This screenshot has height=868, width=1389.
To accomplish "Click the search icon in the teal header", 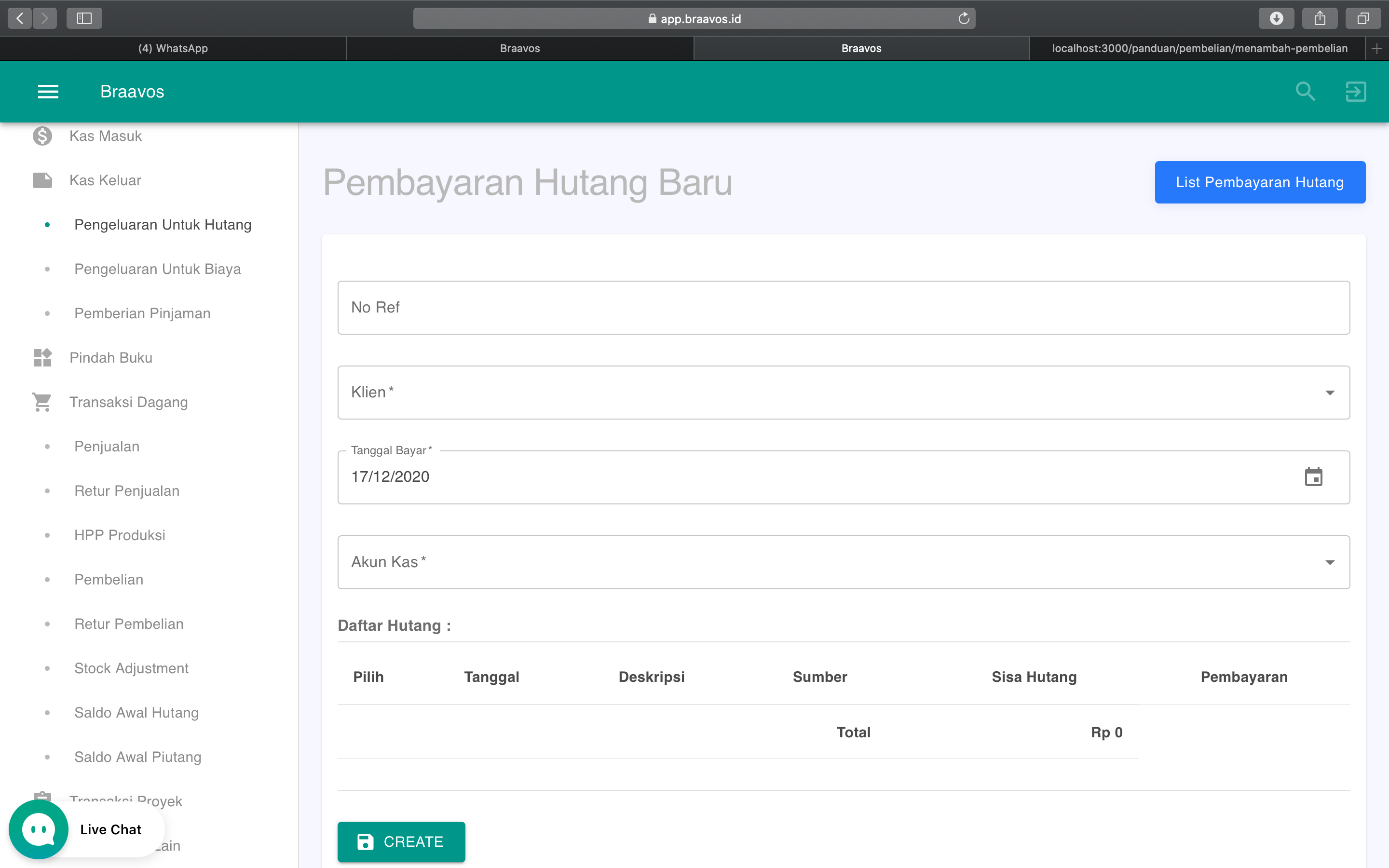I will coord(1305,91).
